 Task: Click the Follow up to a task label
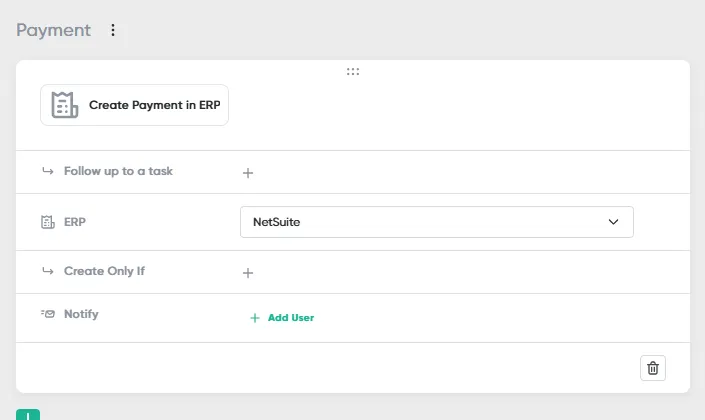coord(118,171)
